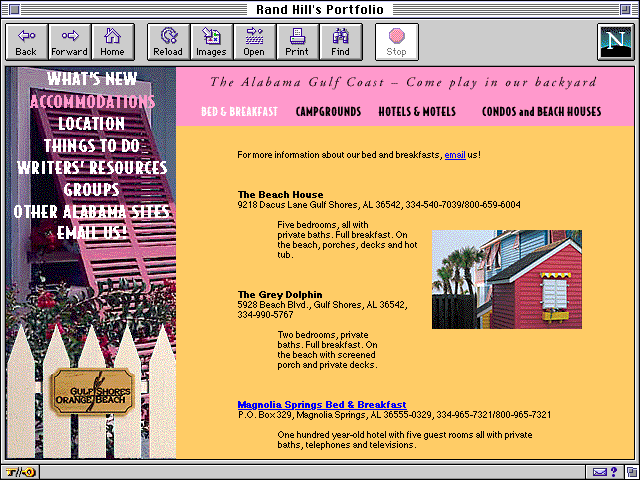Screen dimensions: 640x480
Task: Click the Netscape N logo
Action: (616, 42)
